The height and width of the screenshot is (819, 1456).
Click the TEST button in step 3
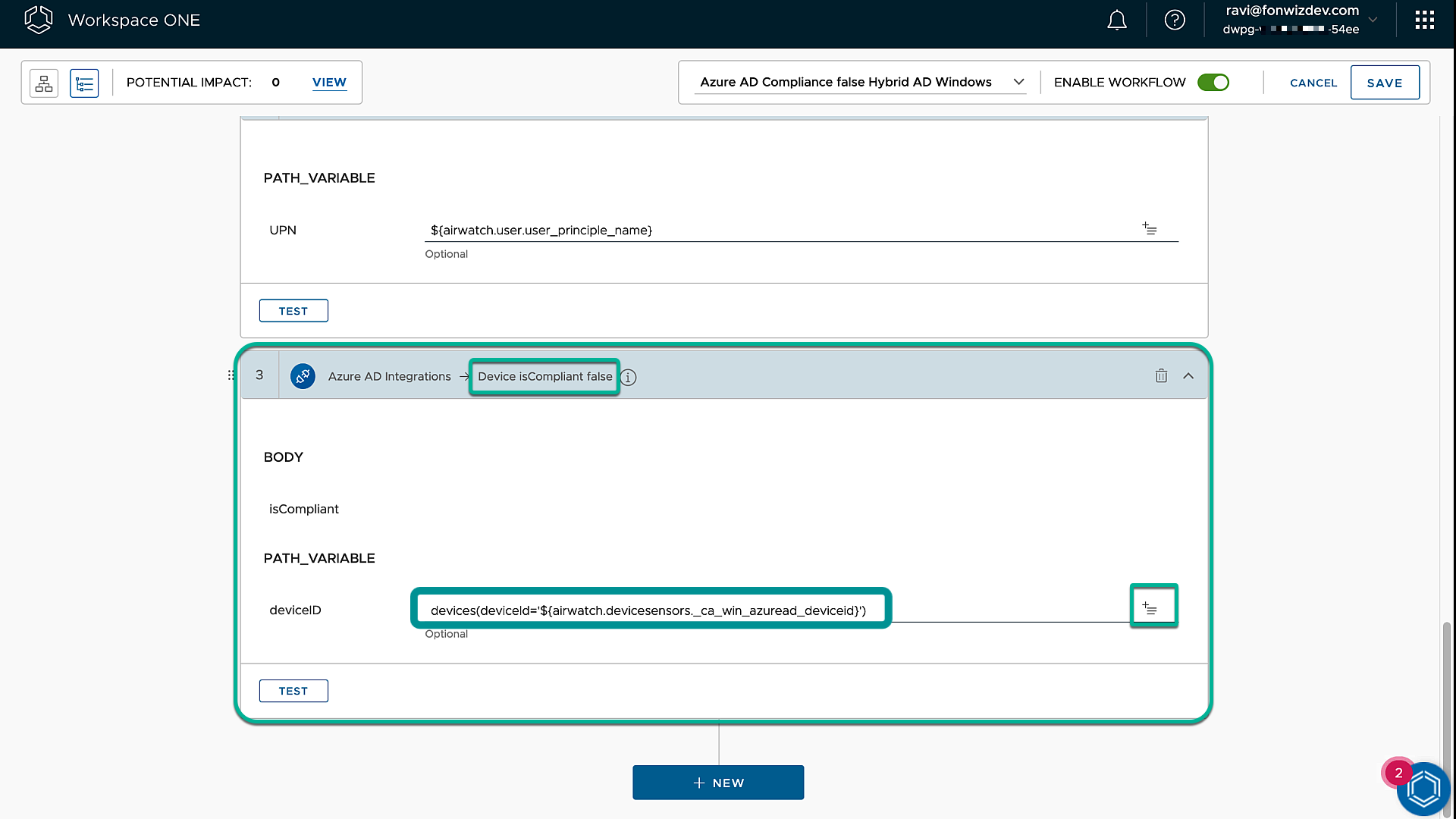point(293,691)
